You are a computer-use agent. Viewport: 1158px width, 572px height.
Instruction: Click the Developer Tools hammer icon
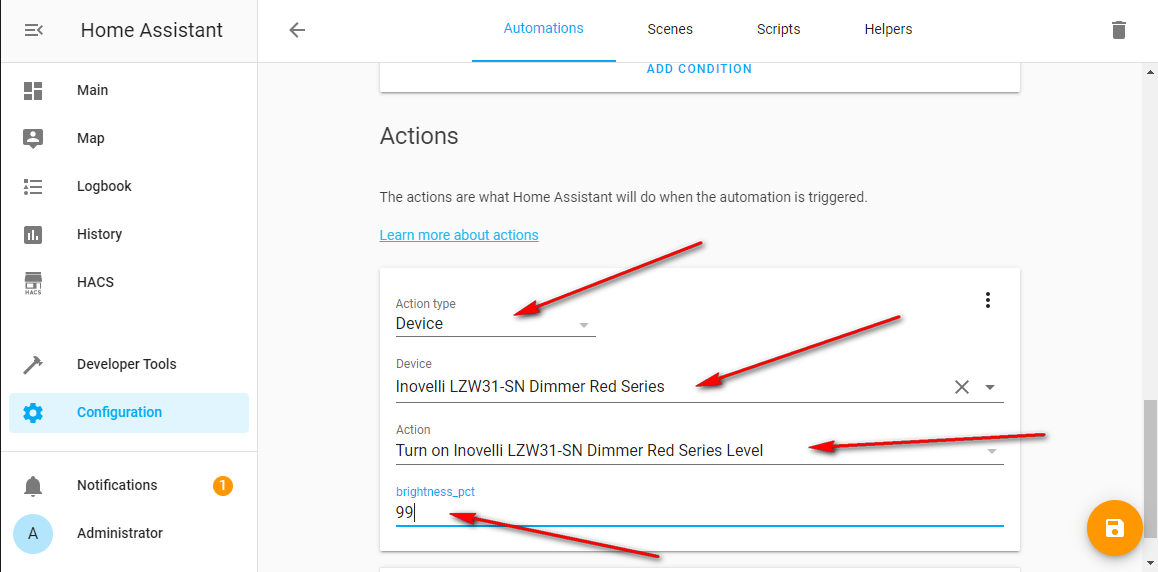[33, 365]
